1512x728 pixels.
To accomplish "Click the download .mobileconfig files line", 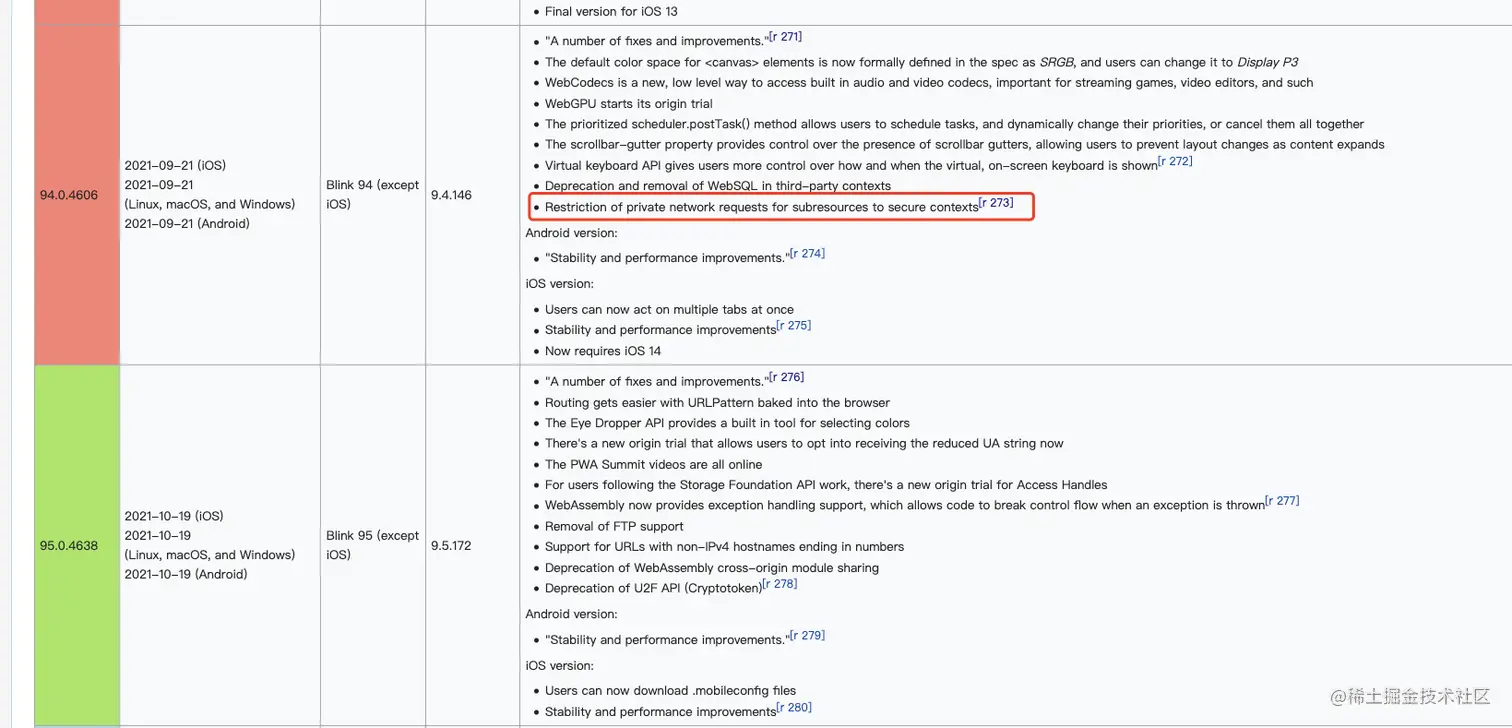I will coord(670,691).
